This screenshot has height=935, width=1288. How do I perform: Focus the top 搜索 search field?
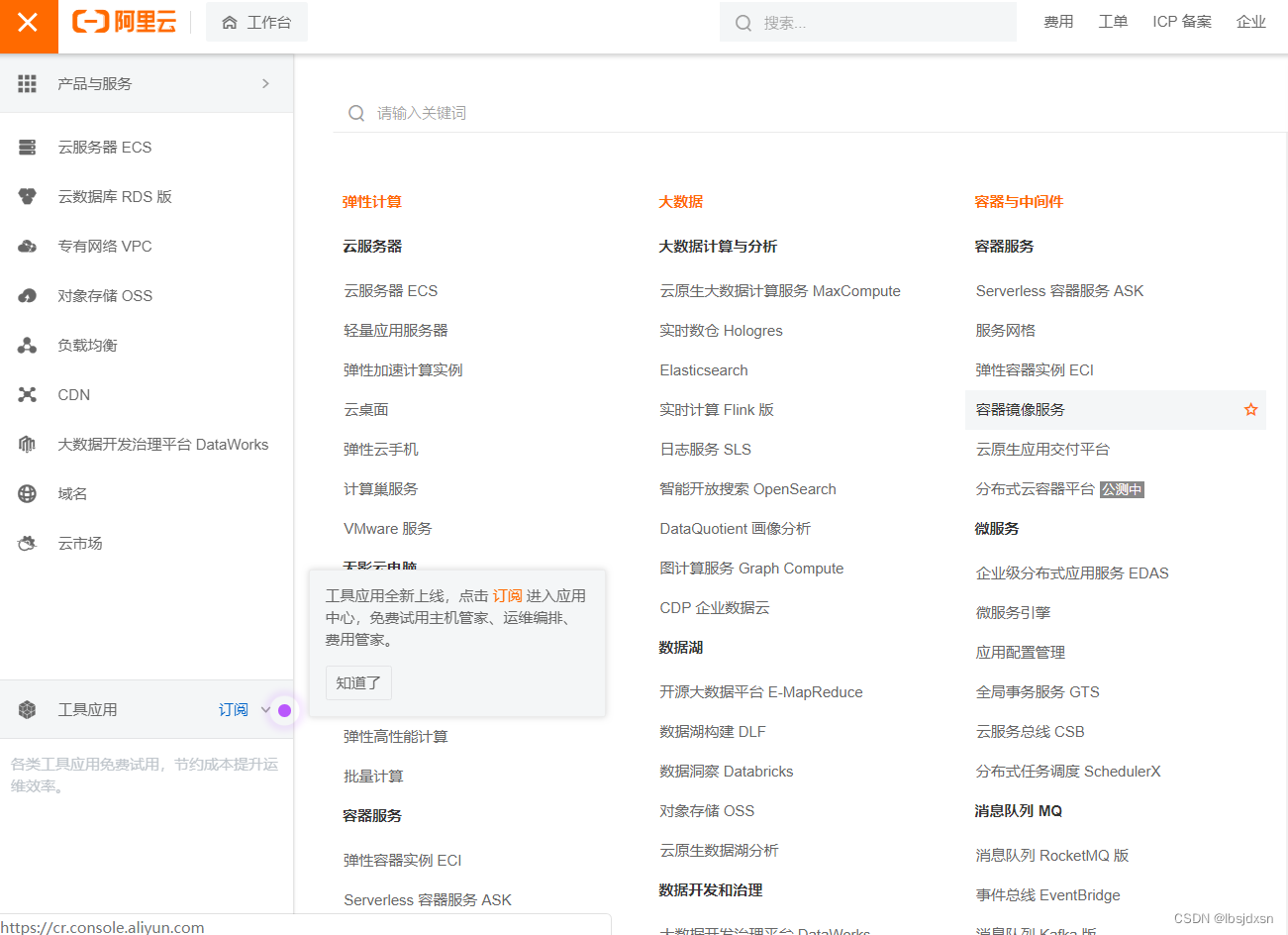868,22
